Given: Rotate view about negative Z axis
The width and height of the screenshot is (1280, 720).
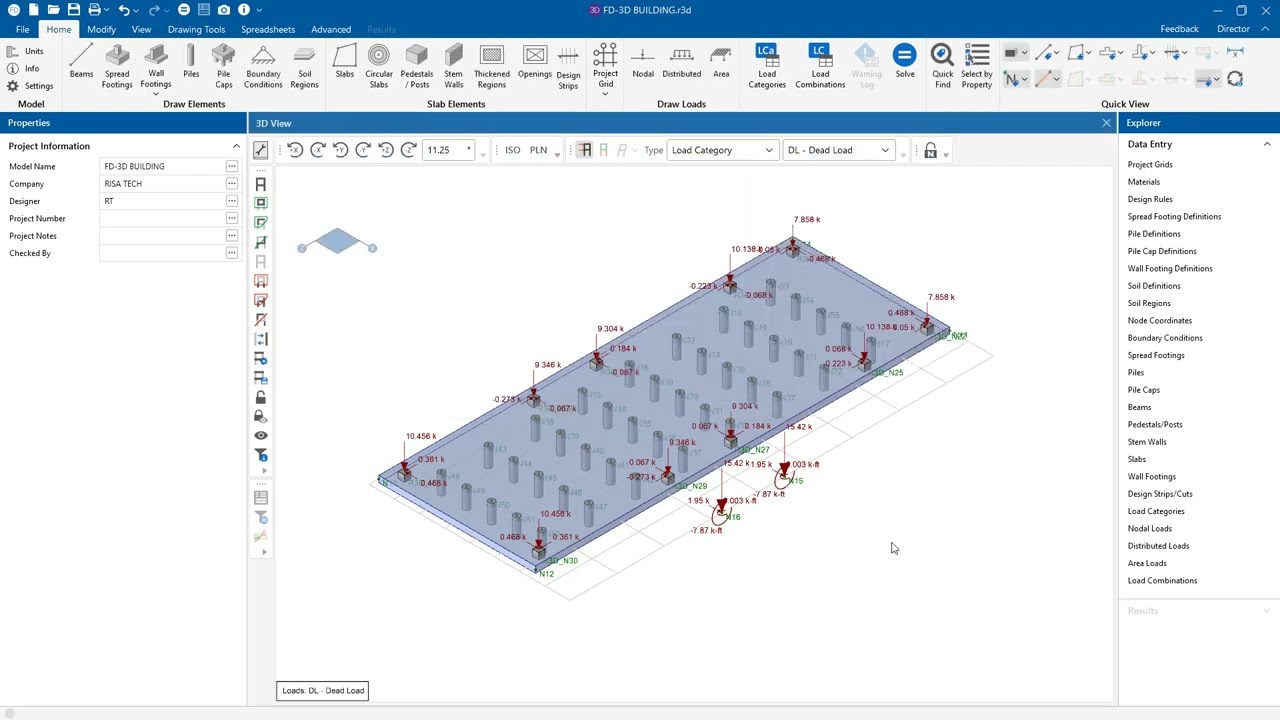Looking at the screenshot, I should click(408, 150).
